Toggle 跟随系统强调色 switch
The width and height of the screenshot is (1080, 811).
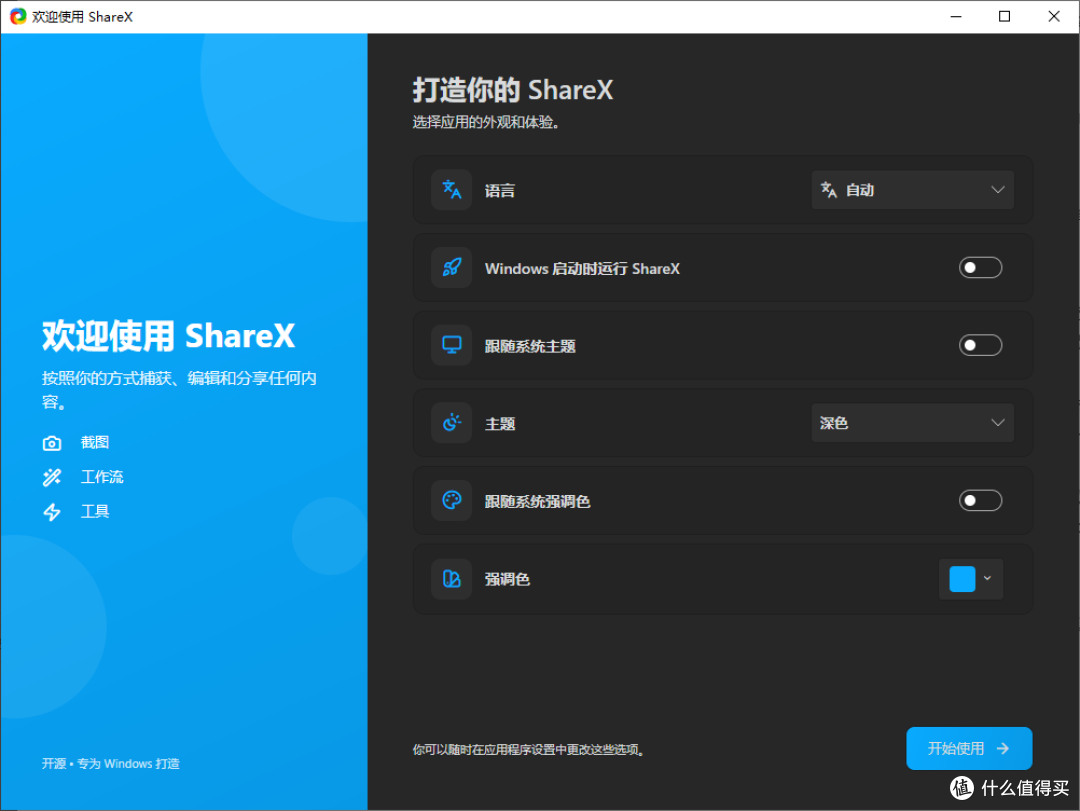(x=980, y=500)
